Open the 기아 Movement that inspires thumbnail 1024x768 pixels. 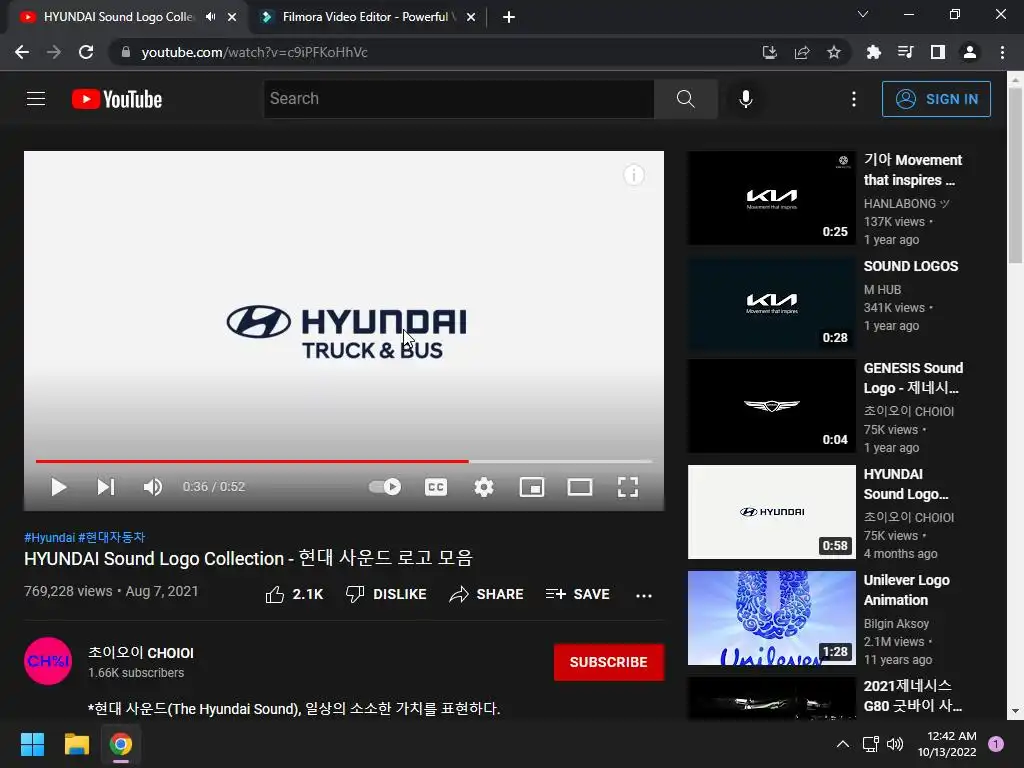click(x=771, y=198)
